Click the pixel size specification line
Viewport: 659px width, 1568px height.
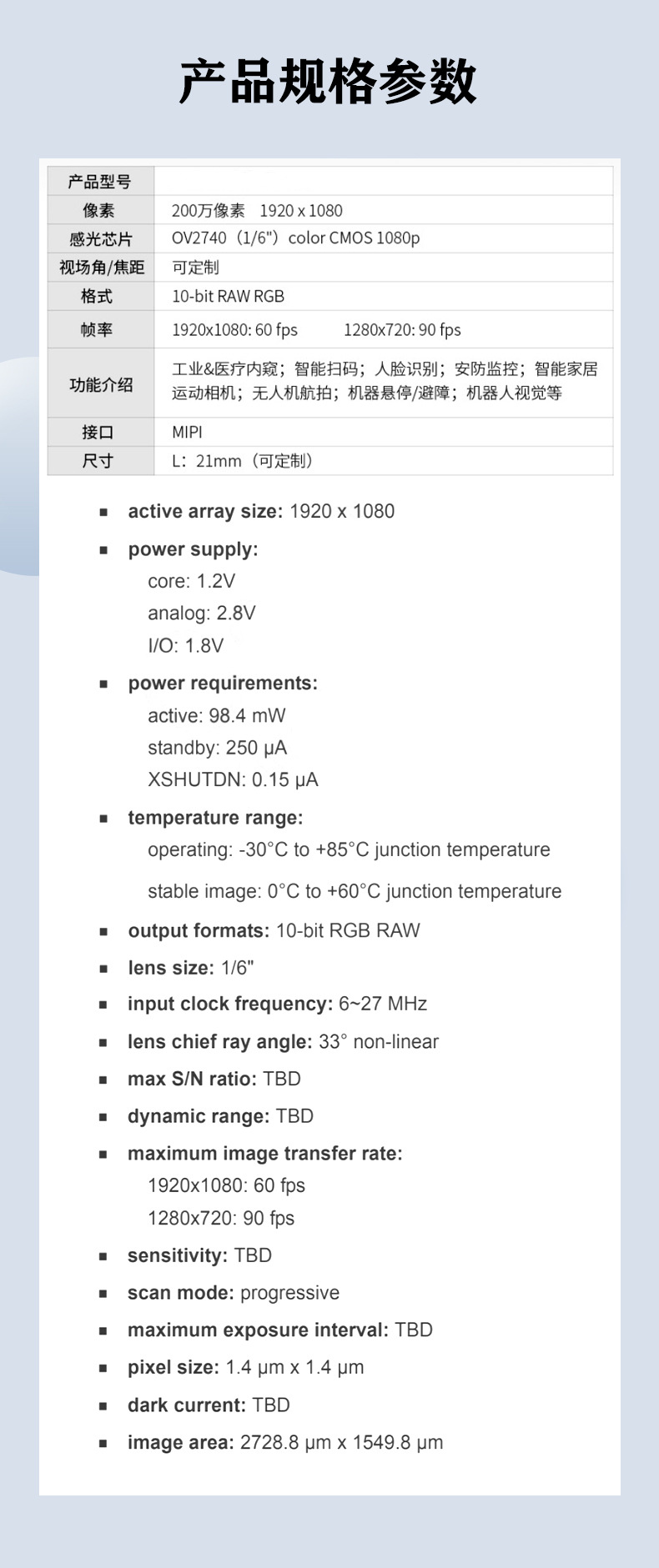pyautogui.click(x=245, y=1367)
